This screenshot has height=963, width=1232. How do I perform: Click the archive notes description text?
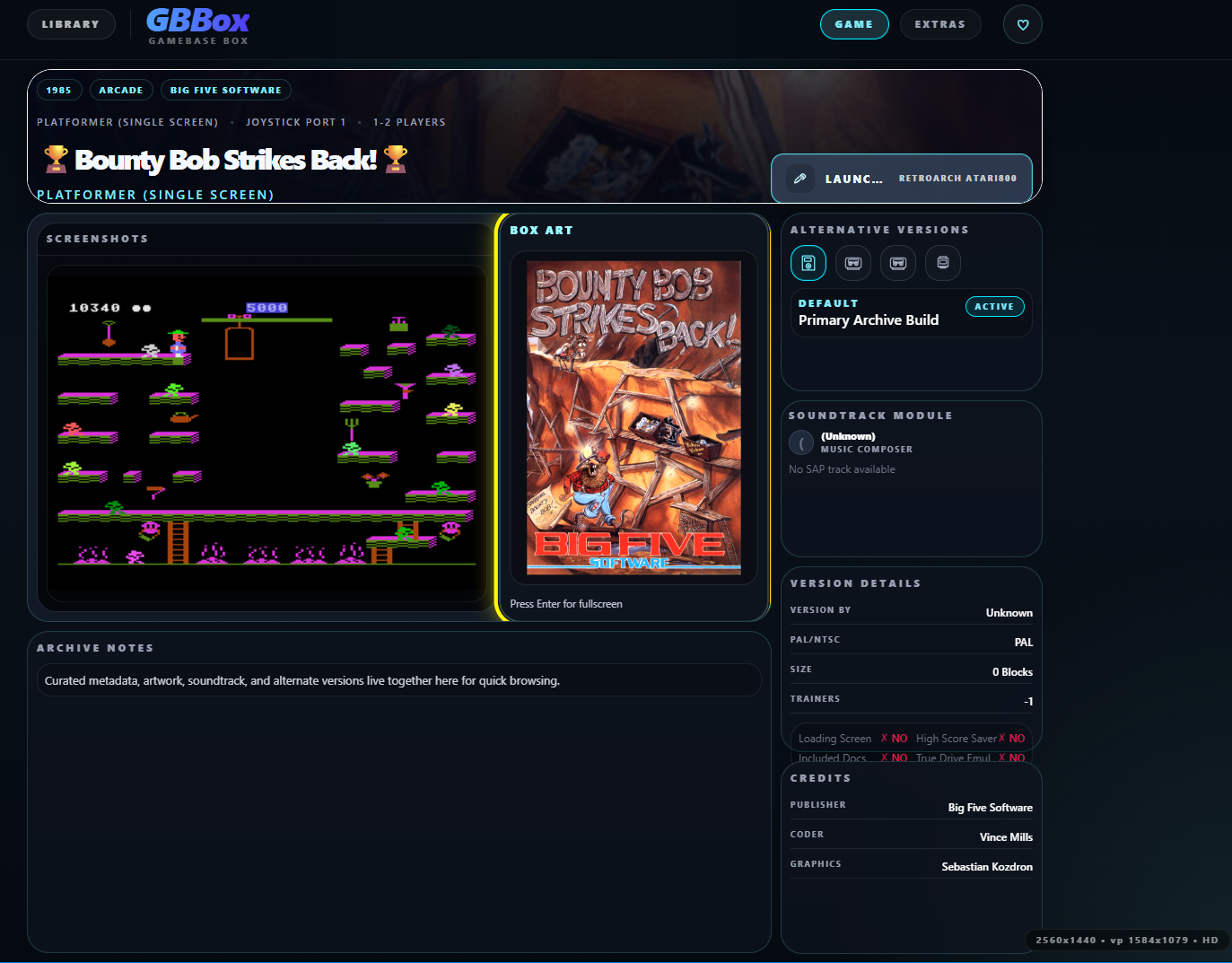point(302,680)
